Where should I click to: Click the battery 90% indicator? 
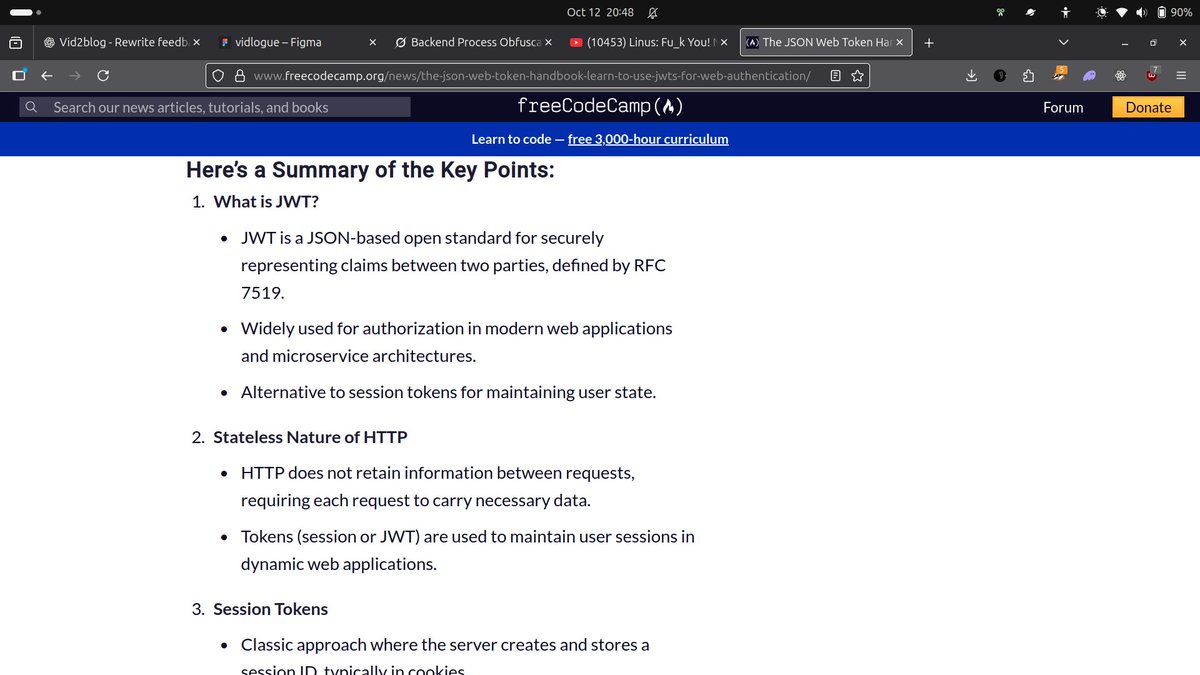click(x=1174, y=12)
